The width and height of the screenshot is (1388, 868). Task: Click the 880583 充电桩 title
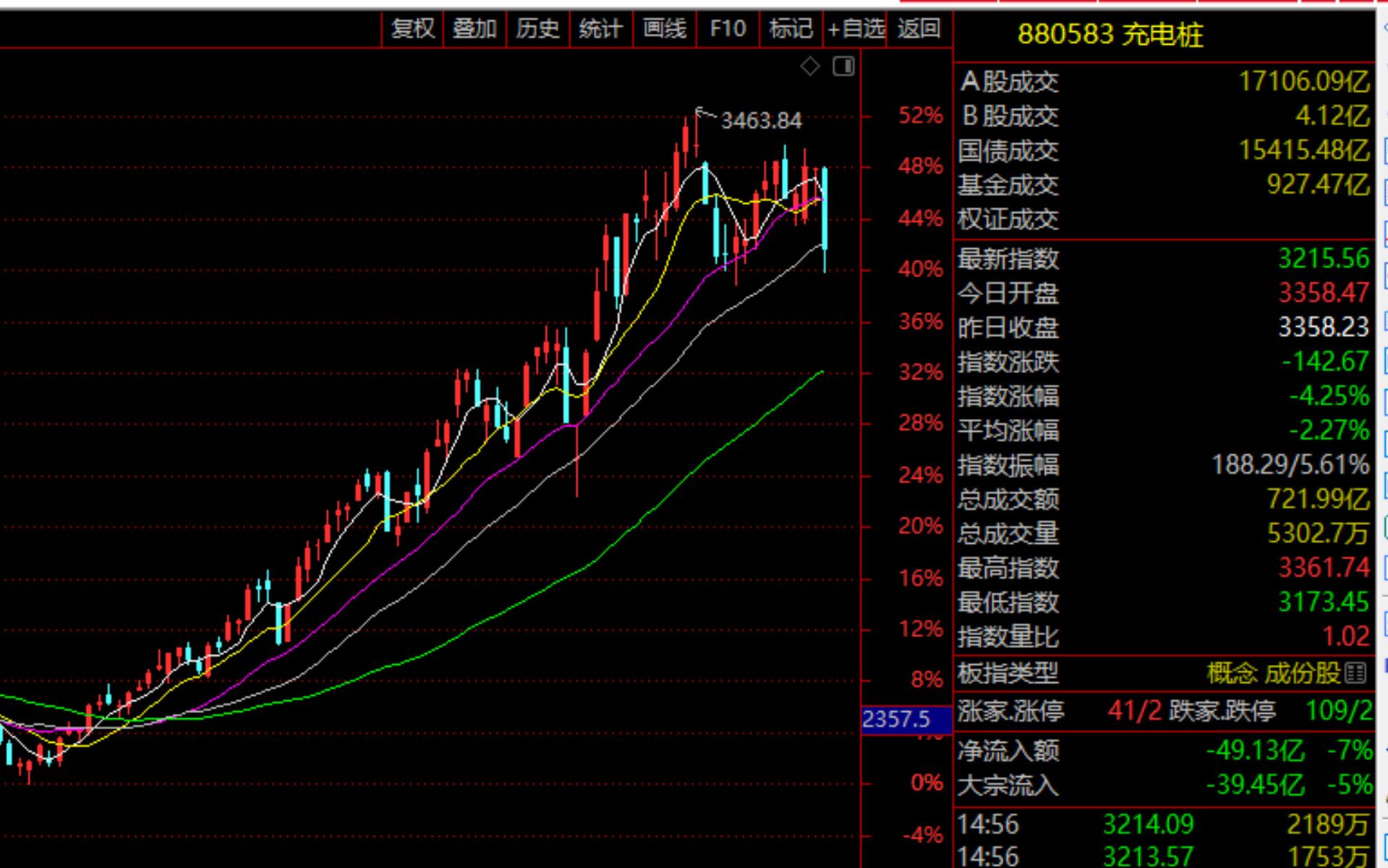(1110, 35)
